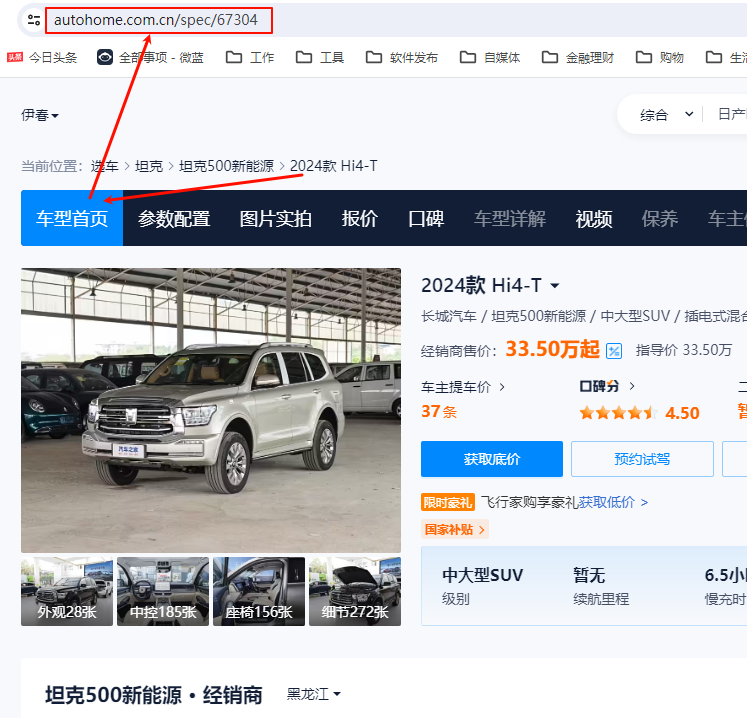Go to 选车 in breadcrumb

tap(104, 166)
